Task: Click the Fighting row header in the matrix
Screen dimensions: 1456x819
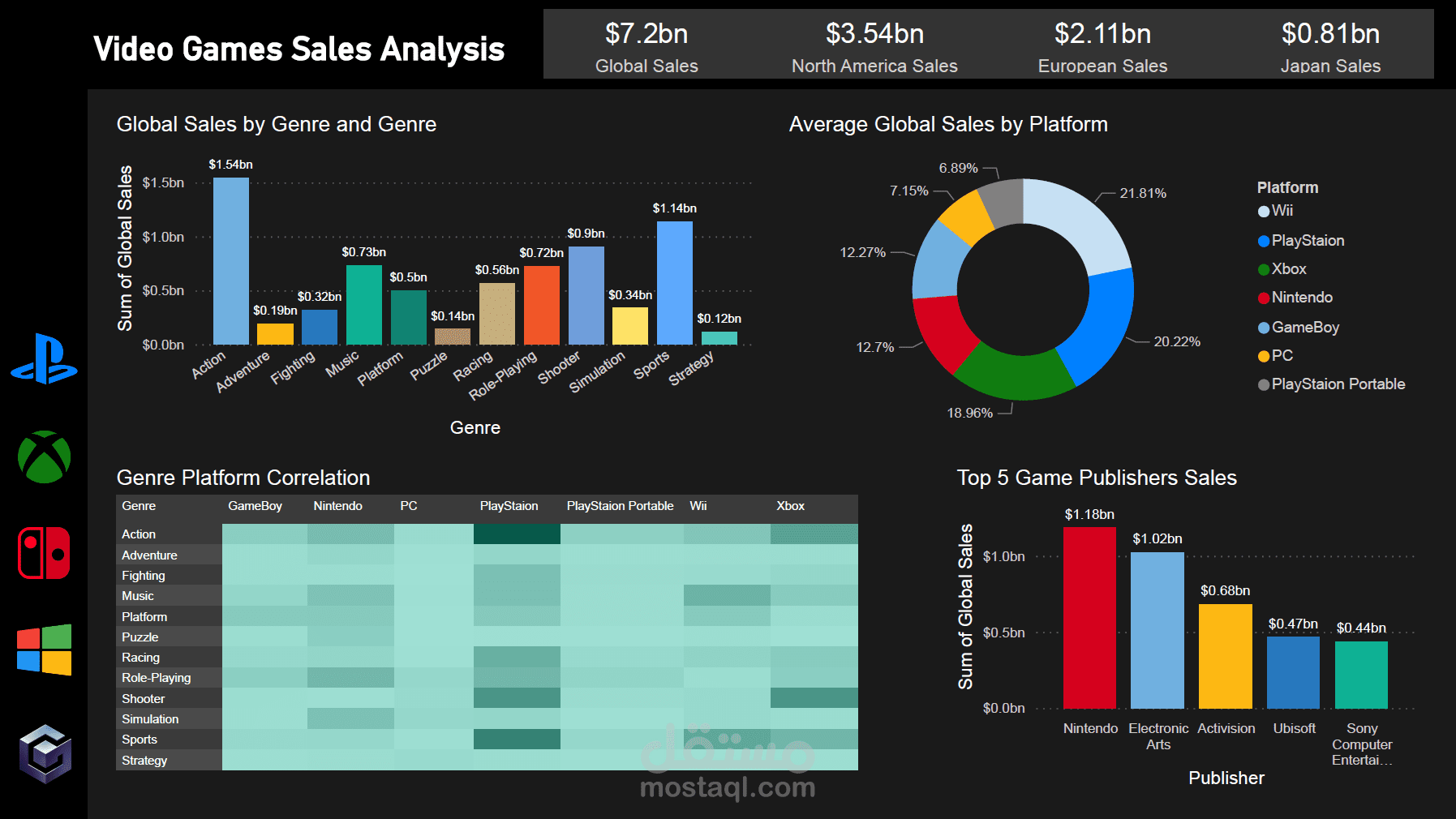Action: click(x=169, y=576)
